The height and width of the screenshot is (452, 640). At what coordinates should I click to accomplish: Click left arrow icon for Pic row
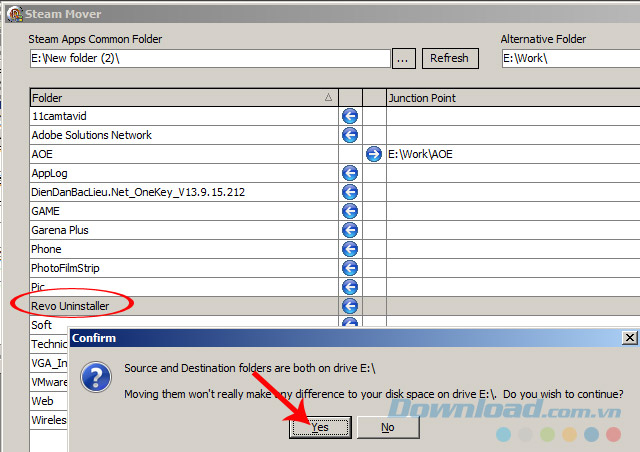pos(350,287)
